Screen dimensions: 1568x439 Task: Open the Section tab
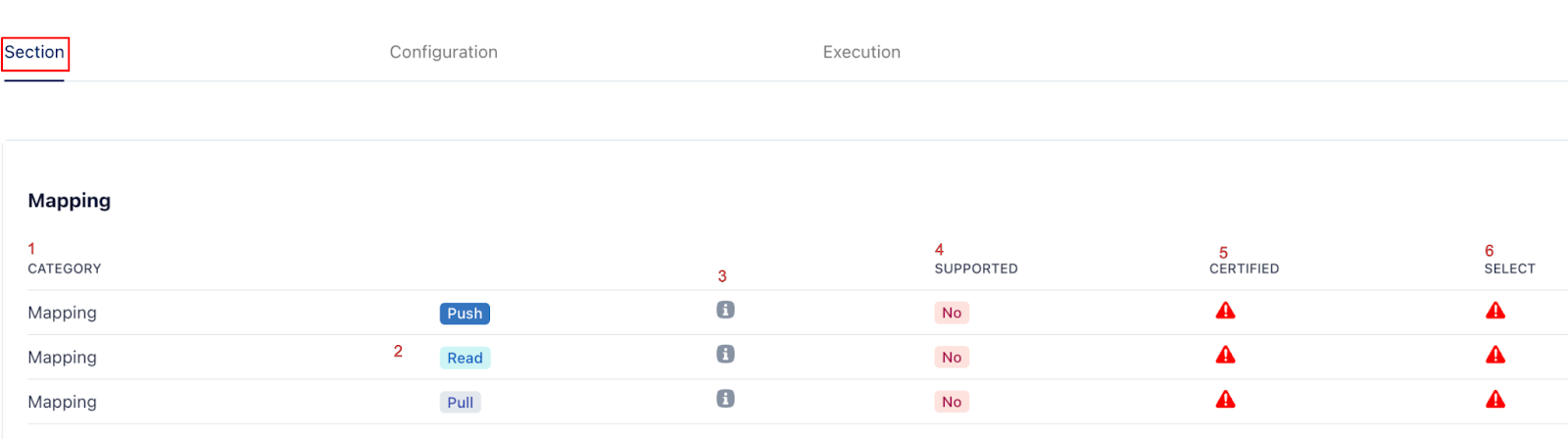click(34, 52)
